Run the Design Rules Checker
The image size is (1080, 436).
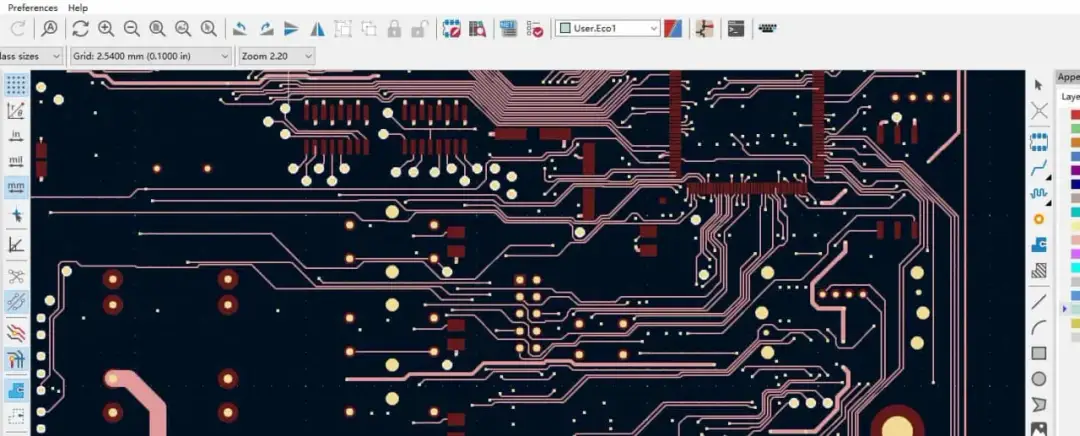pyautogui.click(x=534, y=28)
